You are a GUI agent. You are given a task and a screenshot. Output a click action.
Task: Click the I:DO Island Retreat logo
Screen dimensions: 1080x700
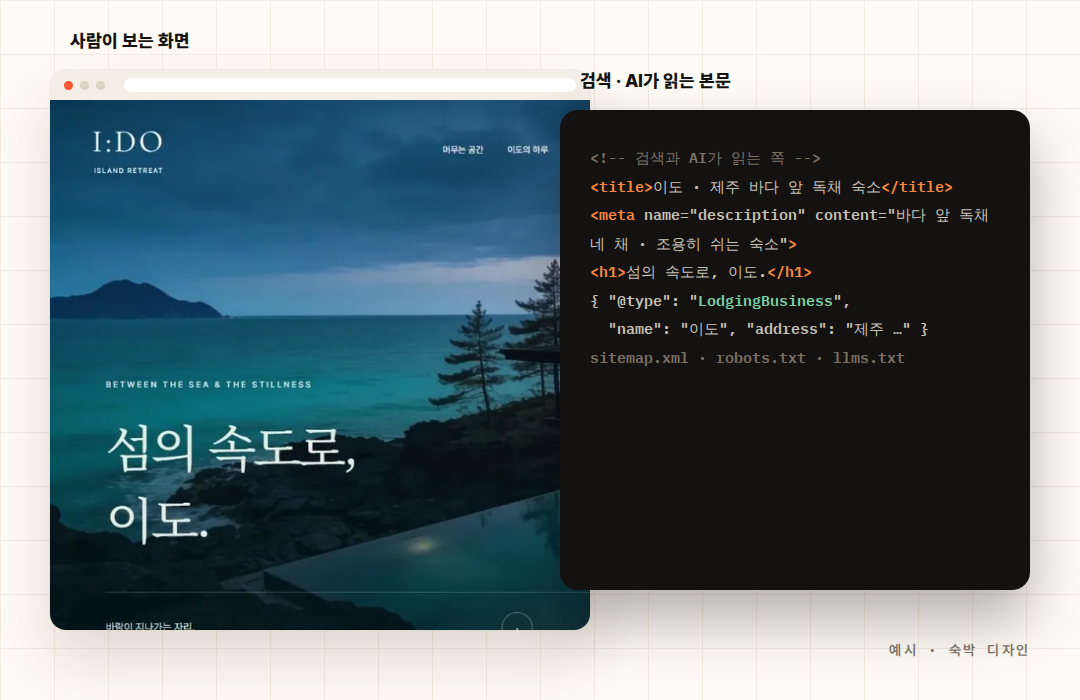coord(128,152)
